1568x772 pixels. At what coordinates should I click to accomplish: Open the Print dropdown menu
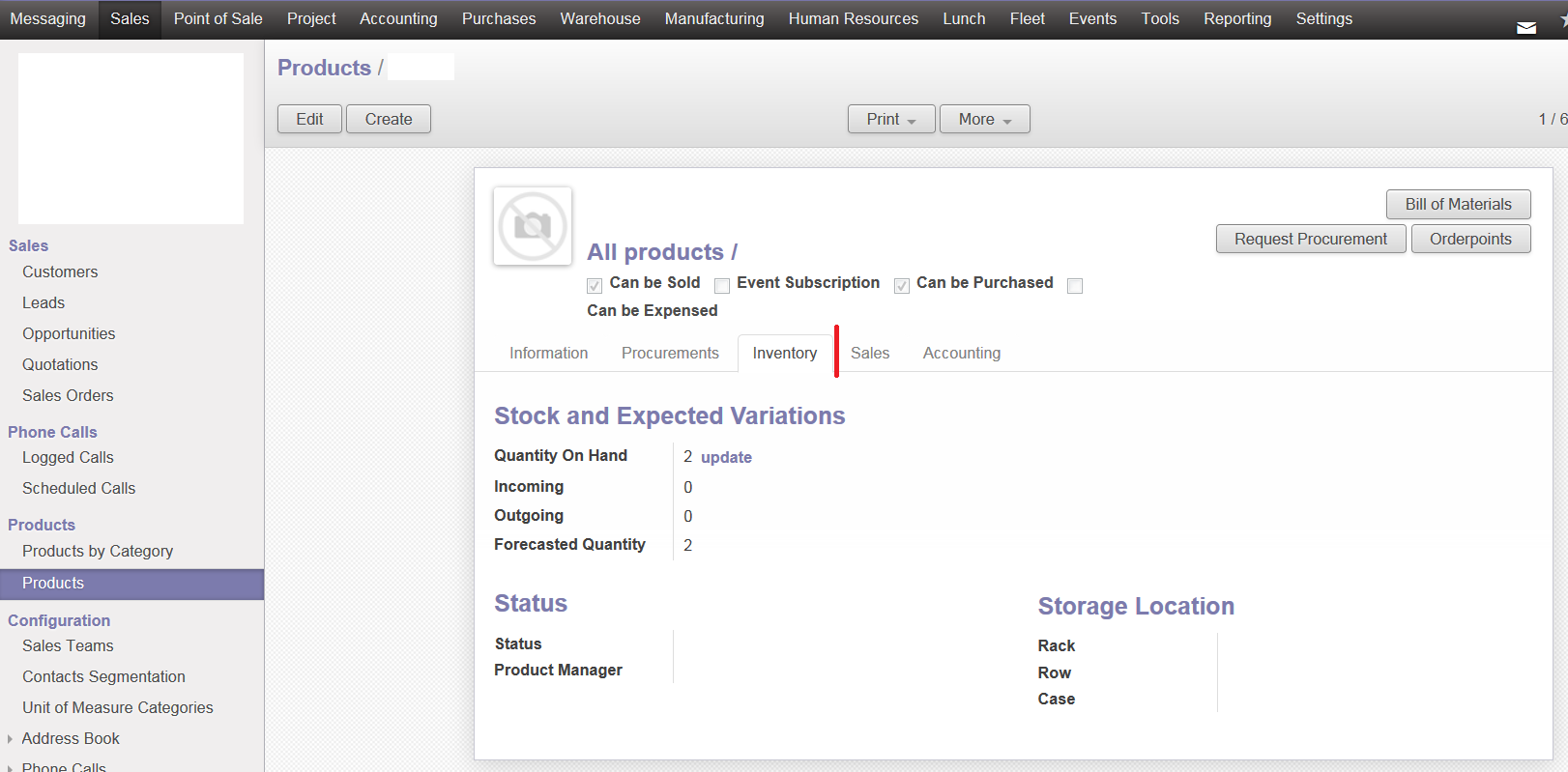pyautogui.click(x=891, y=119)
